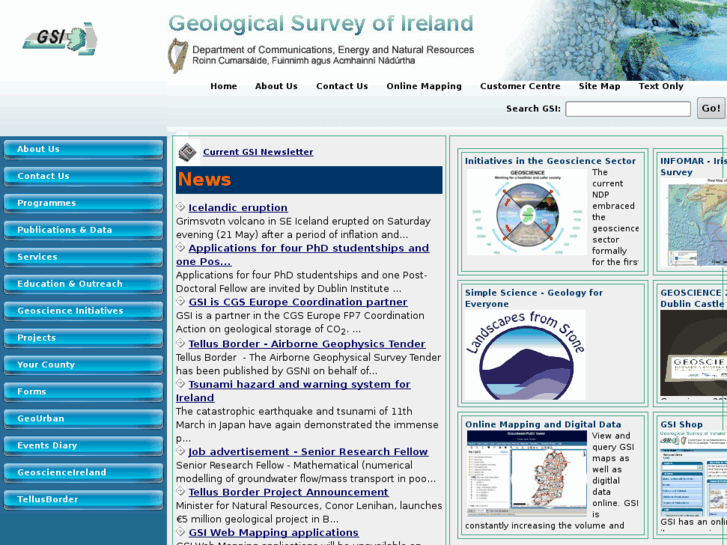Open TellusBorder in the sidebar

[83, 499]
